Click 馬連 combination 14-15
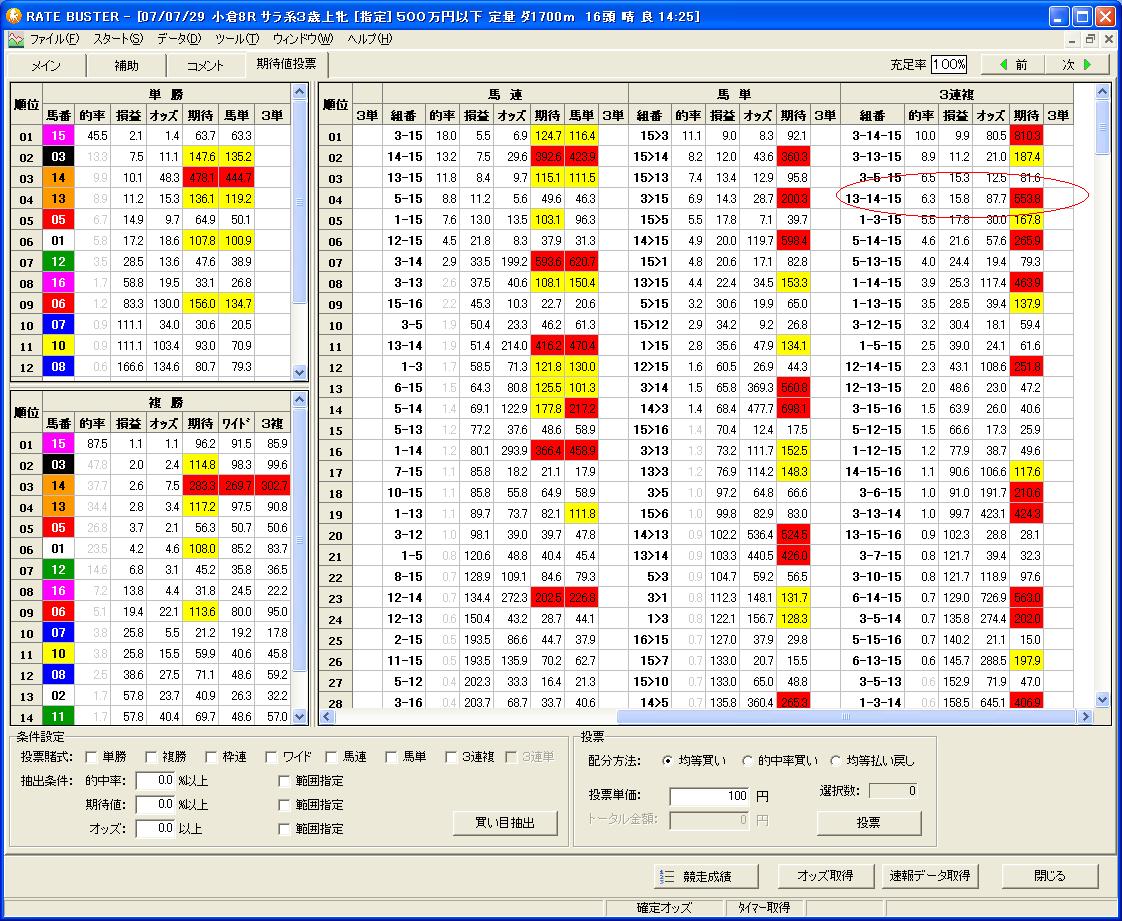Screen dimensions: 1122x921 [404, 157]
